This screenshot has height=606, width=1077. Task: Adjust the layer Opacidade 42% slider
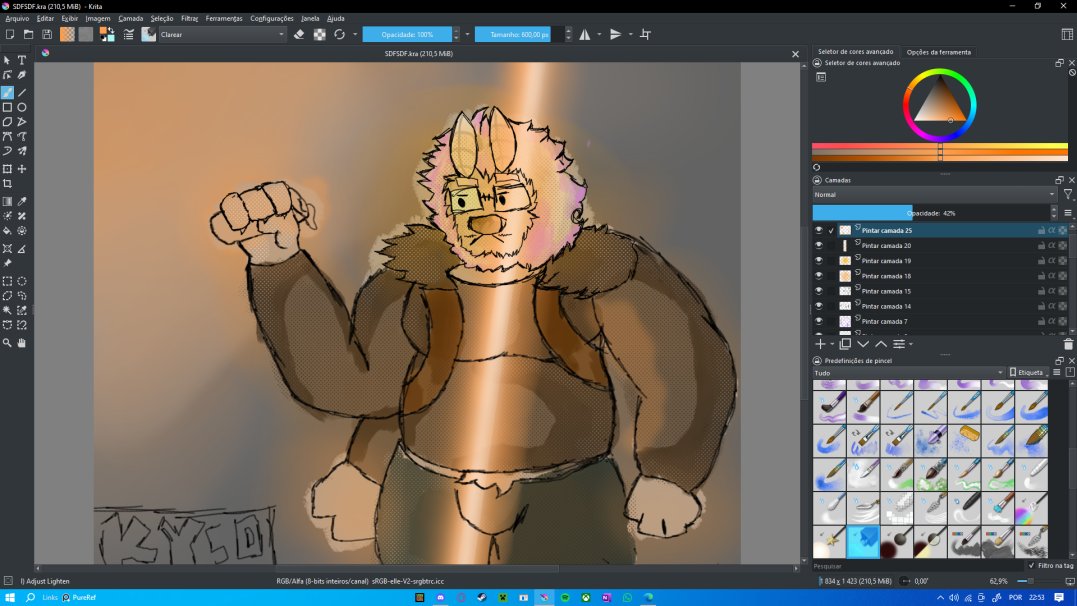coord(931,213)
